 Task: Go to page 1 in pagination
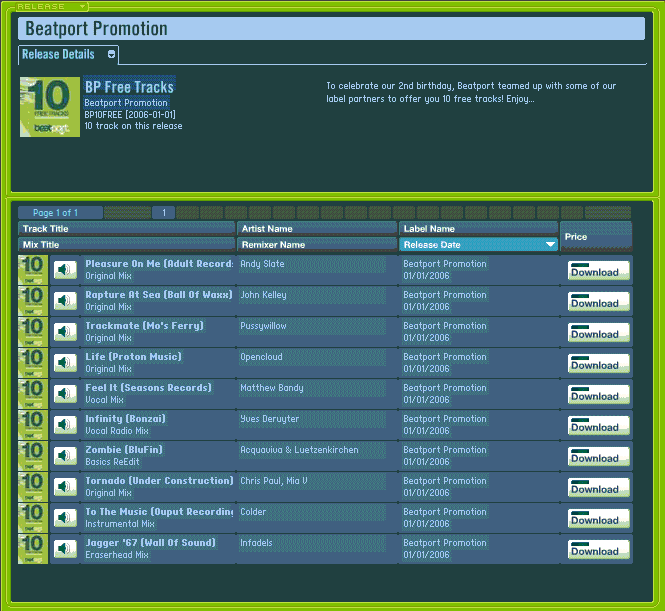[164, 212]
